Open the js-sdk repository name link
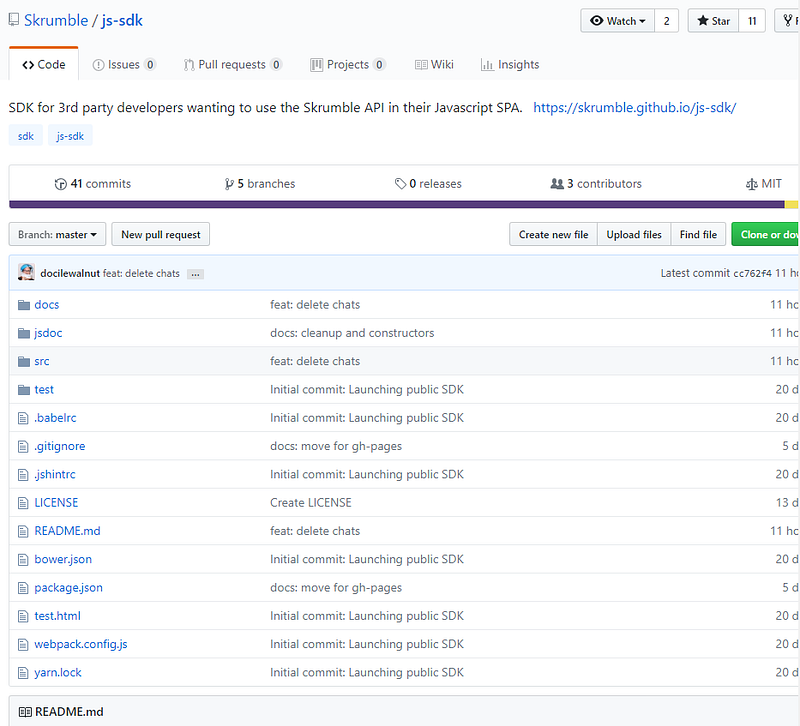Image resolution: width=800 pixels, height=726 pixels. click(x=122, y=20)
